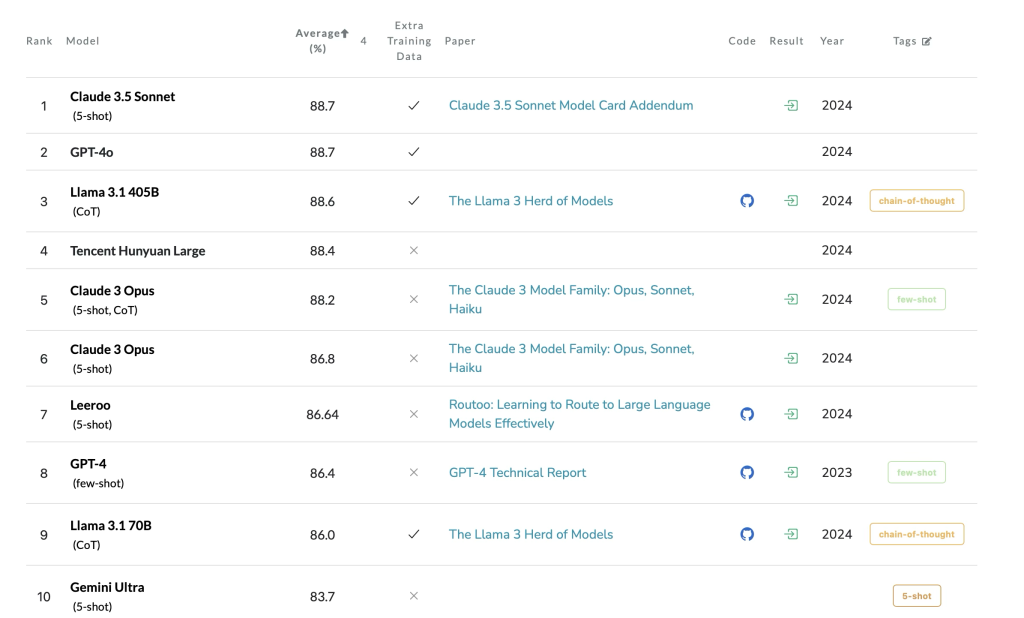Click the 88.2 average score
The width and height of the screenshot is (1024, 618).
pos(322,300)
